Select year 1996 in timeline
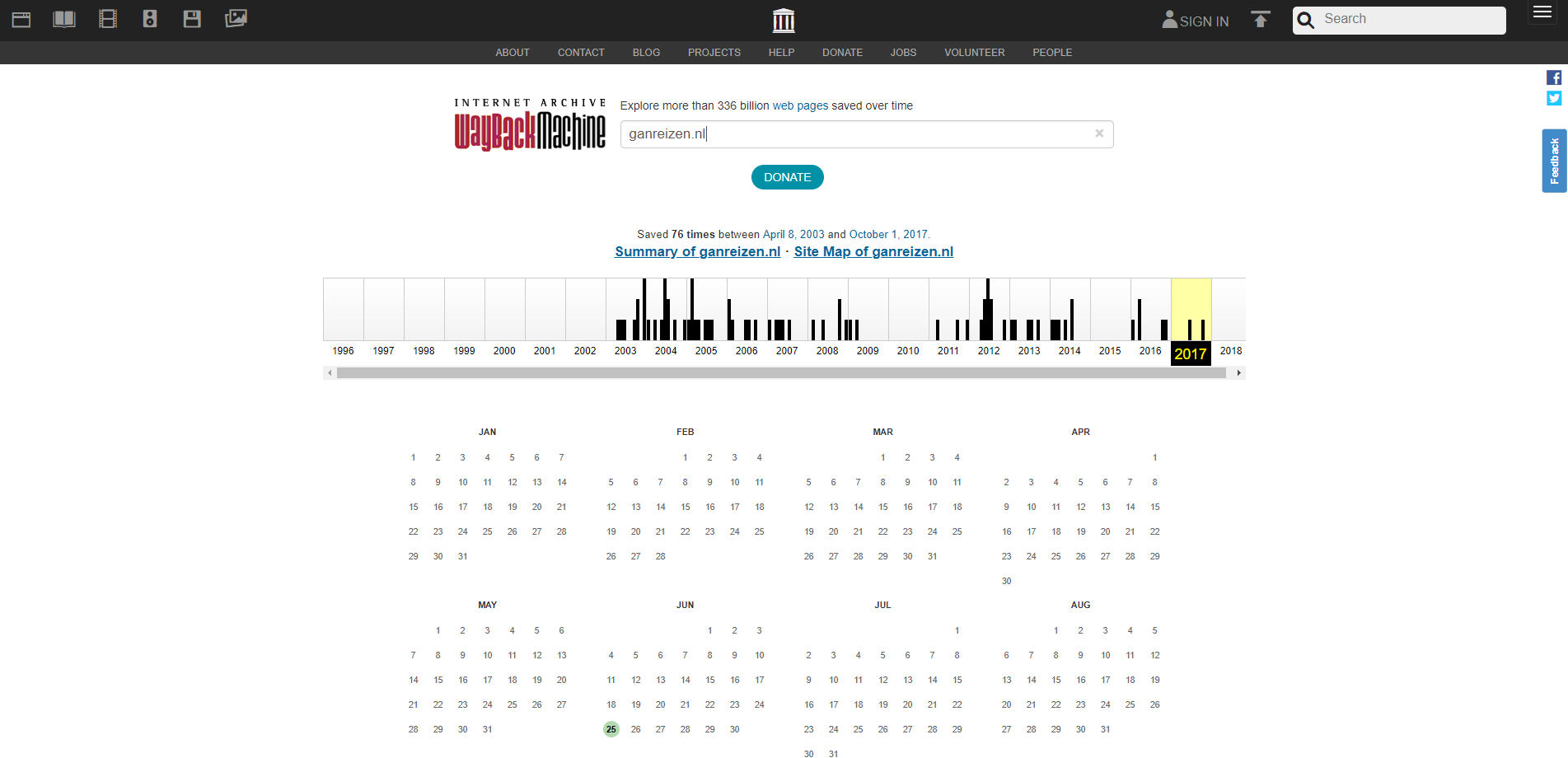1568x758 pixels. pos(343,350)
